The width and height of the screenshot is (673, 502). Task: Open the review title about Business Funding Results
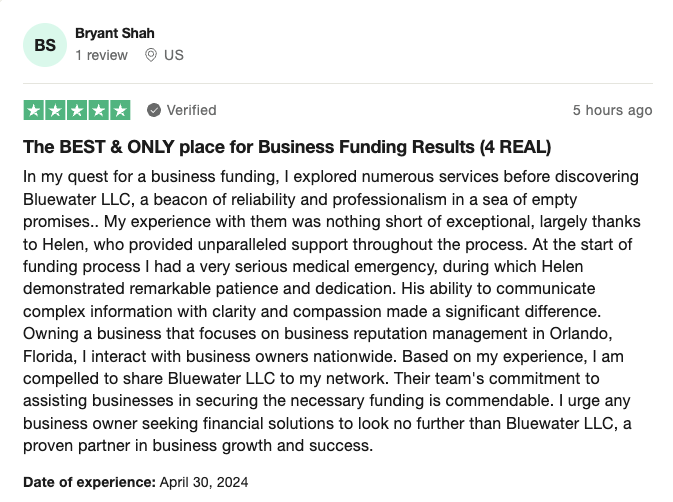pos(287,147)
